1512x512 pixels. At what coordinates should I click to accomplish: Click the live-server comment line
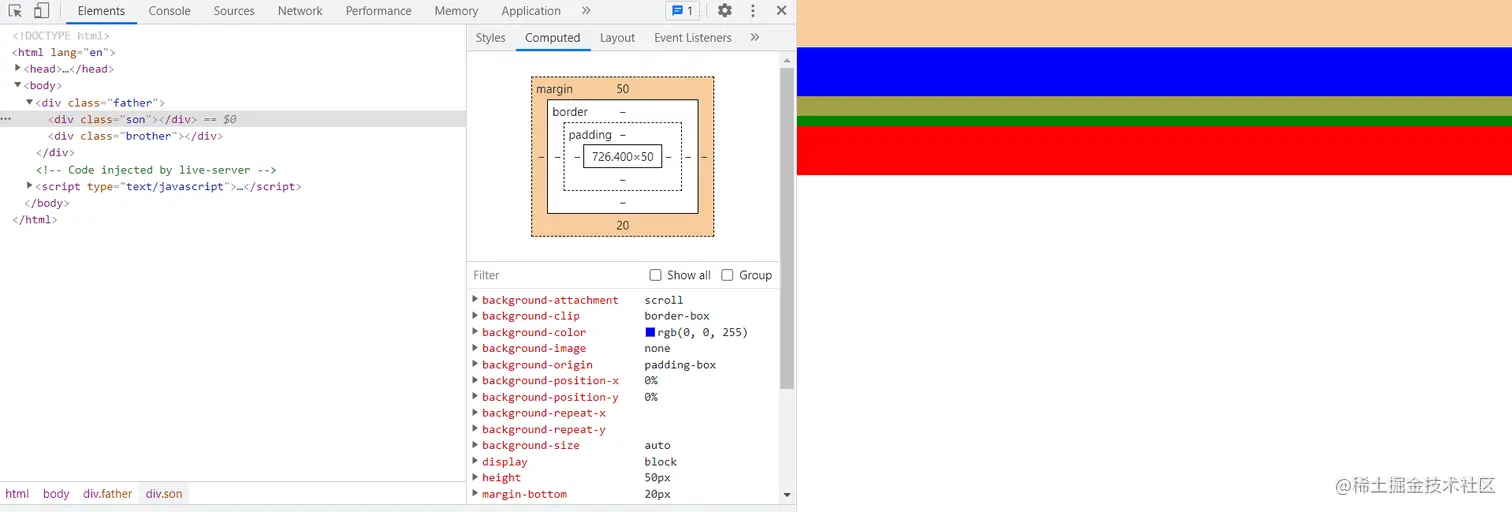156,170
